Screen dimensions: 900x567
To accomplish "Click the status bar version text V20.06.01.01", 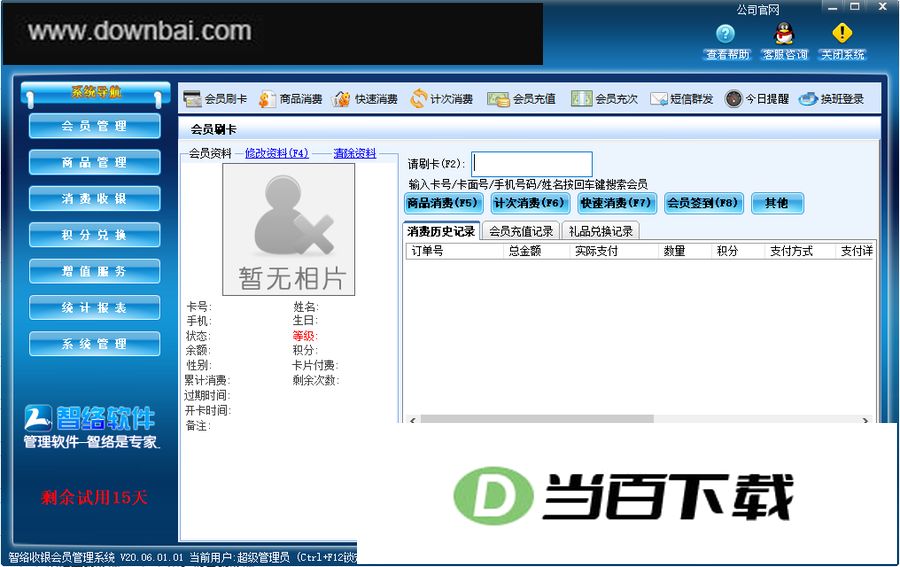I will point(152,557).
